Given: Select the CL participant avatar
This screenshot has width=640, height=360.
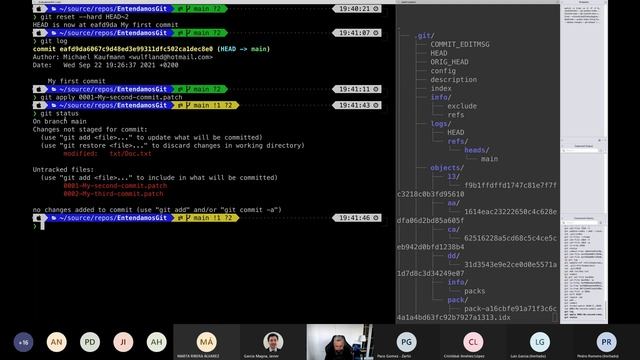Looking at the screenshot, I should click(473, 342).
